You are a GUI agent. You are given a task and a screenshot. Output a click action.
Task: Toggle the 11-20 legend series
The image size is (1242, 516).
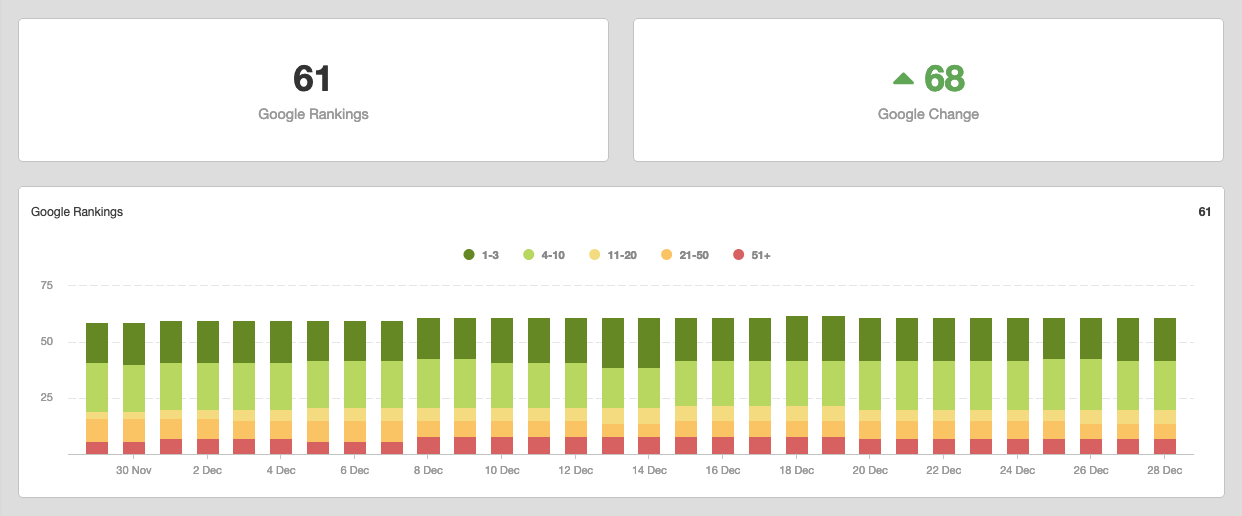click(613, 255)
